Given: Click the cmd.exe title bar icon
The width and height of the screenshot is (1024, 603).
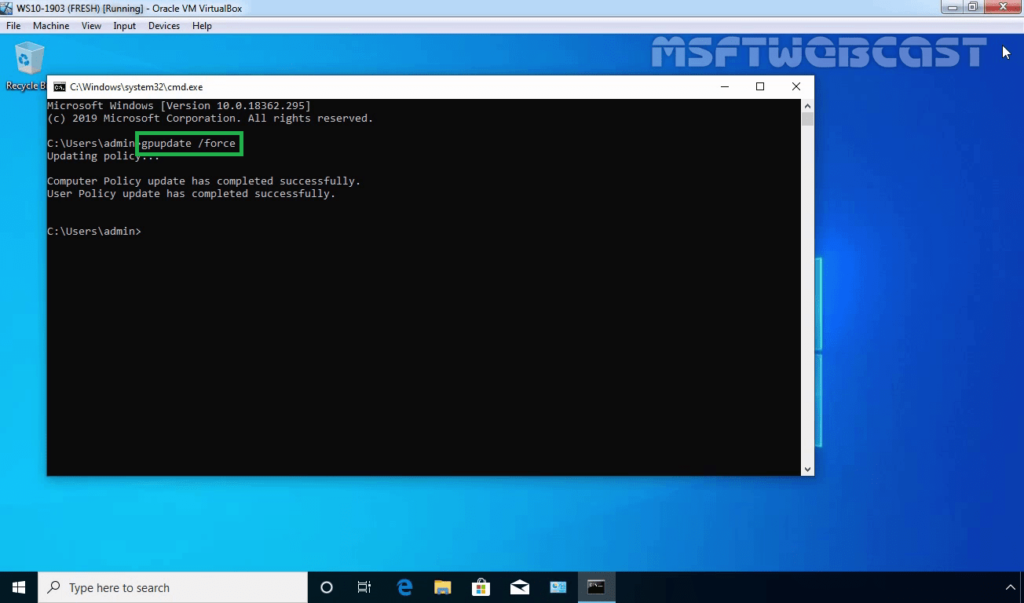Looking at the screenshot, I should pos(59,87).
